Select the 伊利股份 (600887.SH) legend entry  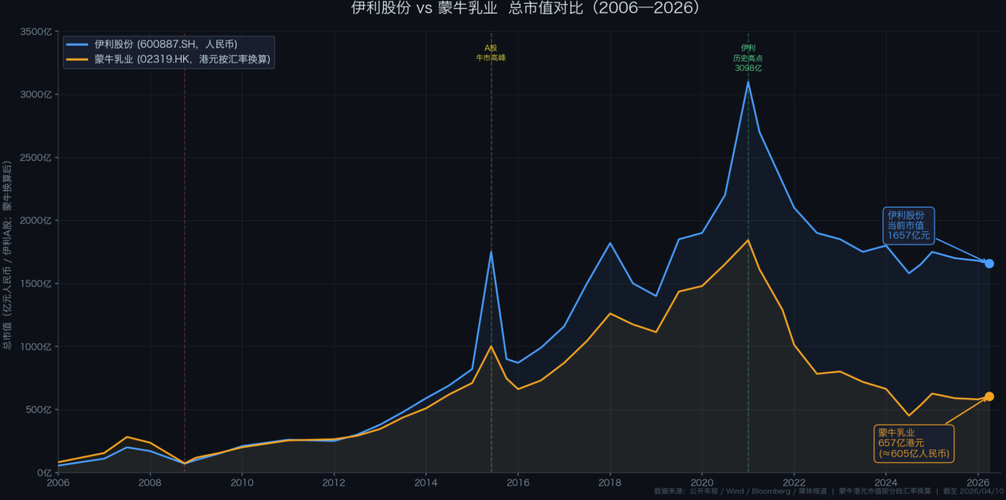pos(152,44)
